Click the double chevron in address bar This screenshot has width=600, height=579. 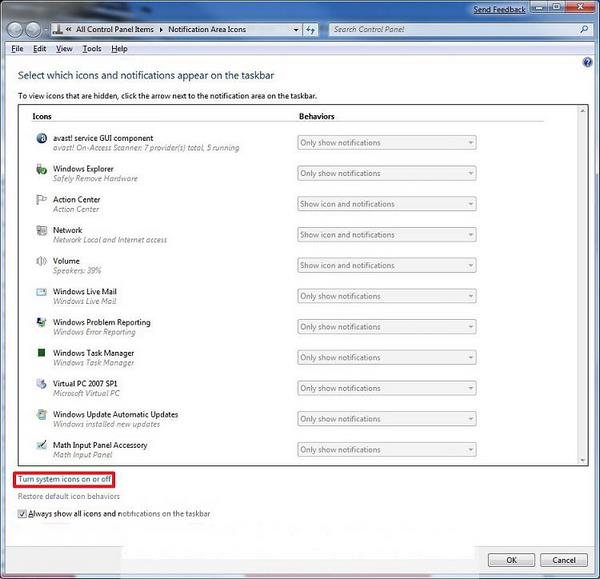click(68, 29)
